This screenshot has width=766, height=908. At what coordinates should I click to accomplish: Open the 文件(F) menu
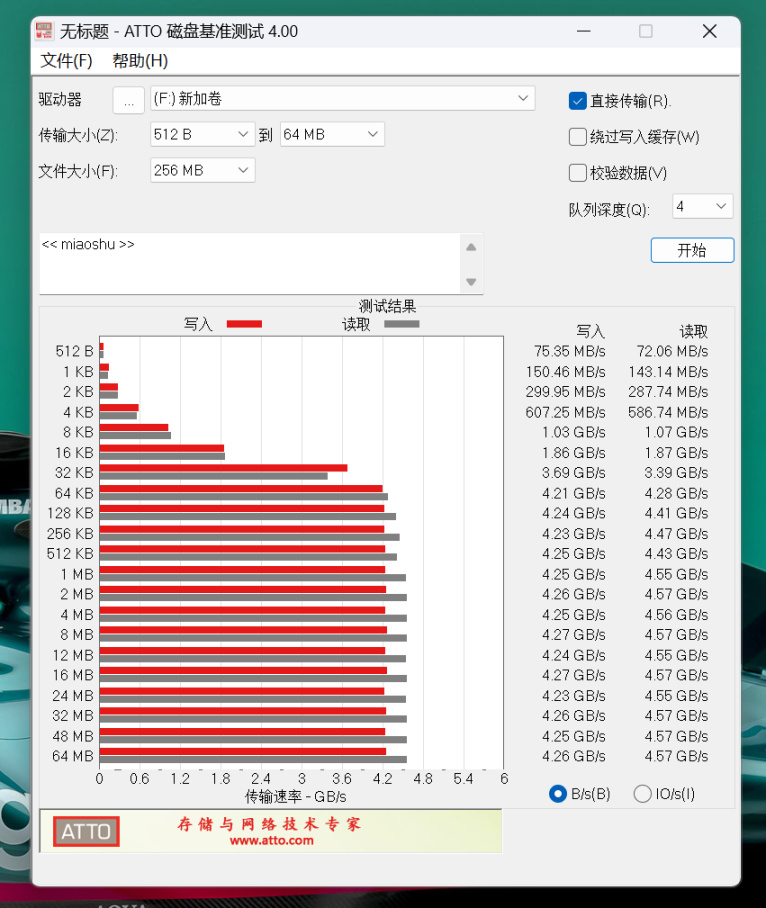coord(67,61)
